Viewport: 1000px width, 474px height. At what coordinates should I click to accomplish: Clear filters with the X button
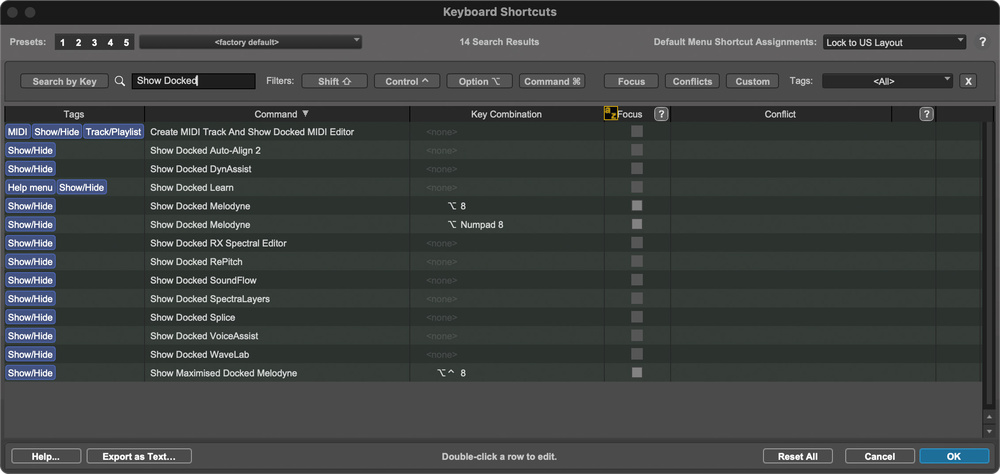tap(968, 81)
